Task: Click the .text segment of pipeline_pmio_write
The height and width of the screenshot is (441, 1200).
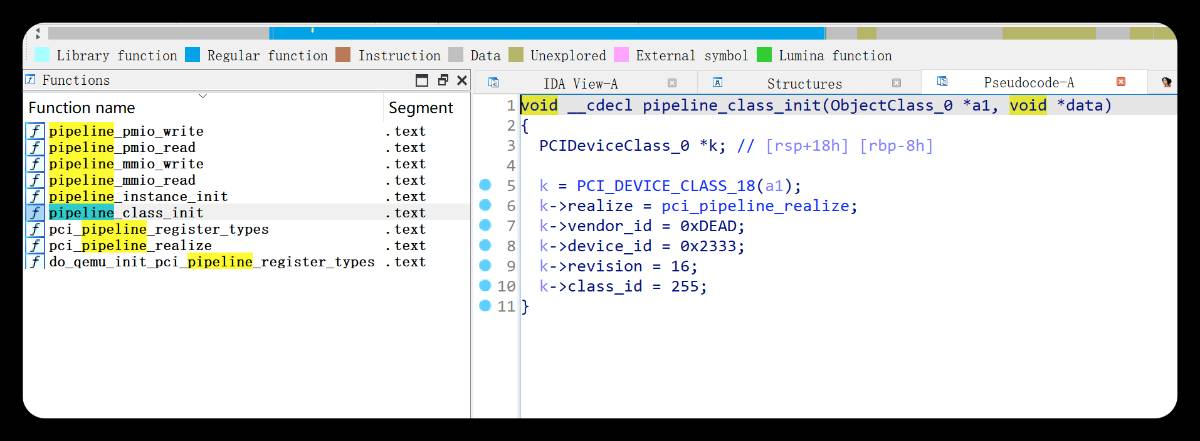Action: [x=405, y=131]
